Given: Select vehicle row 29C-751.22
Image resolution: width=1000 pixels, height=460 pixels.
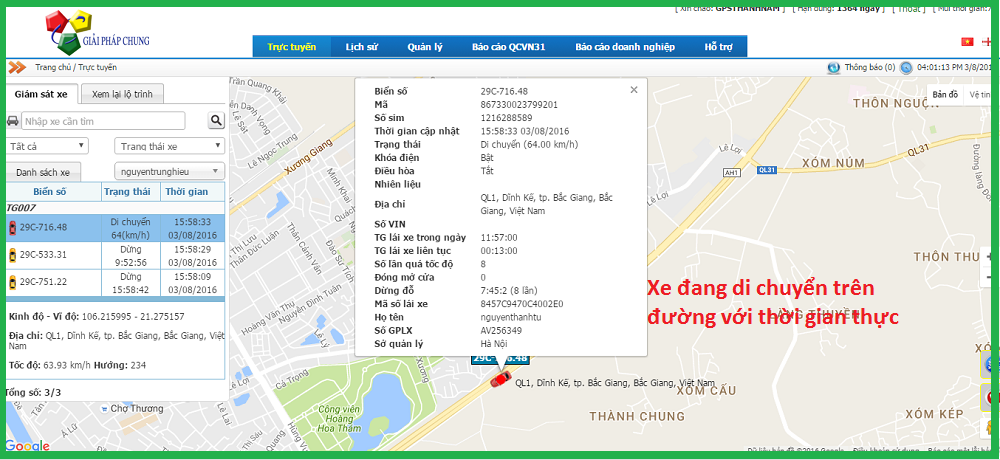Looking at the screenshot, I should [x=115, y=283].
